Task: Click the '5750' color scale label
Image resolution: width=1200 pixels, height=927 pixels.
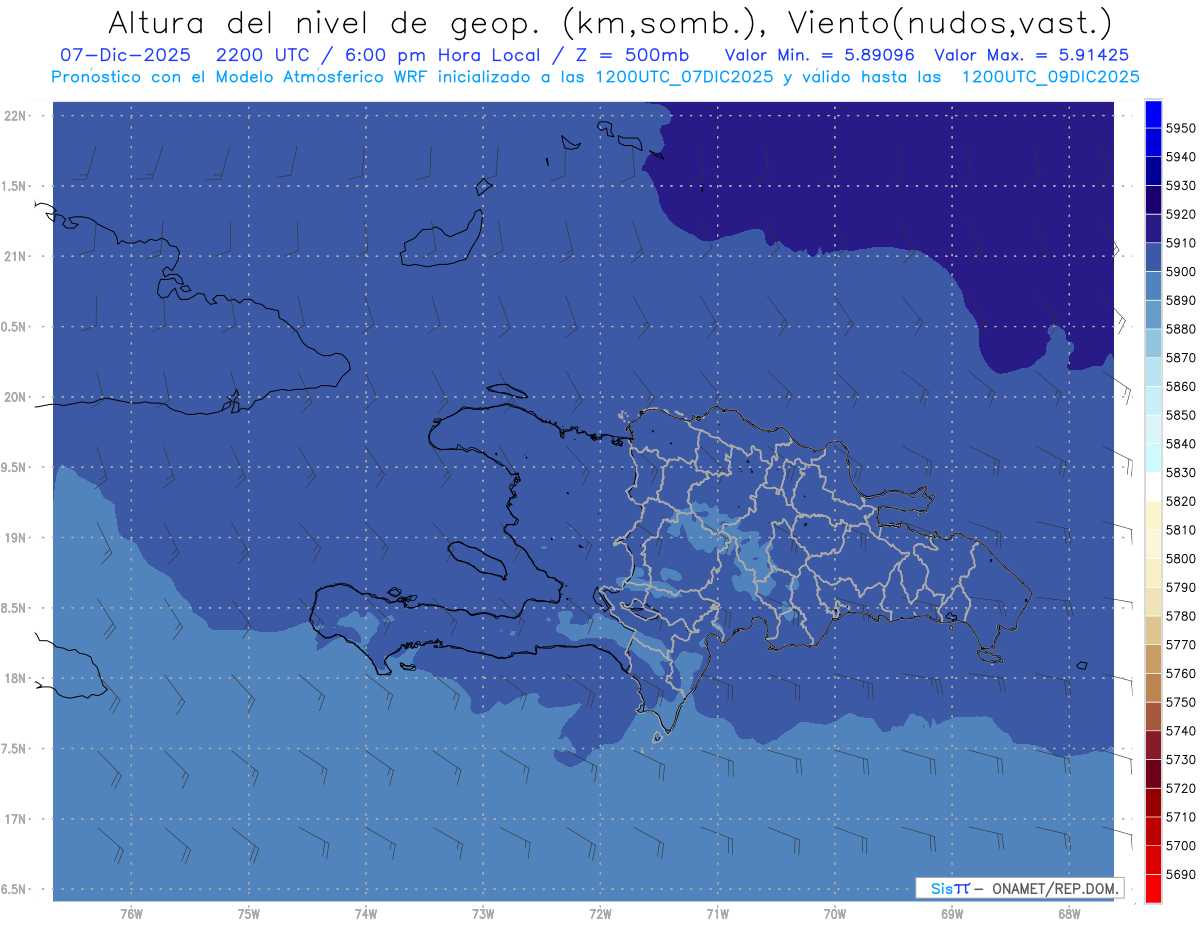Action: [1181, 702]
